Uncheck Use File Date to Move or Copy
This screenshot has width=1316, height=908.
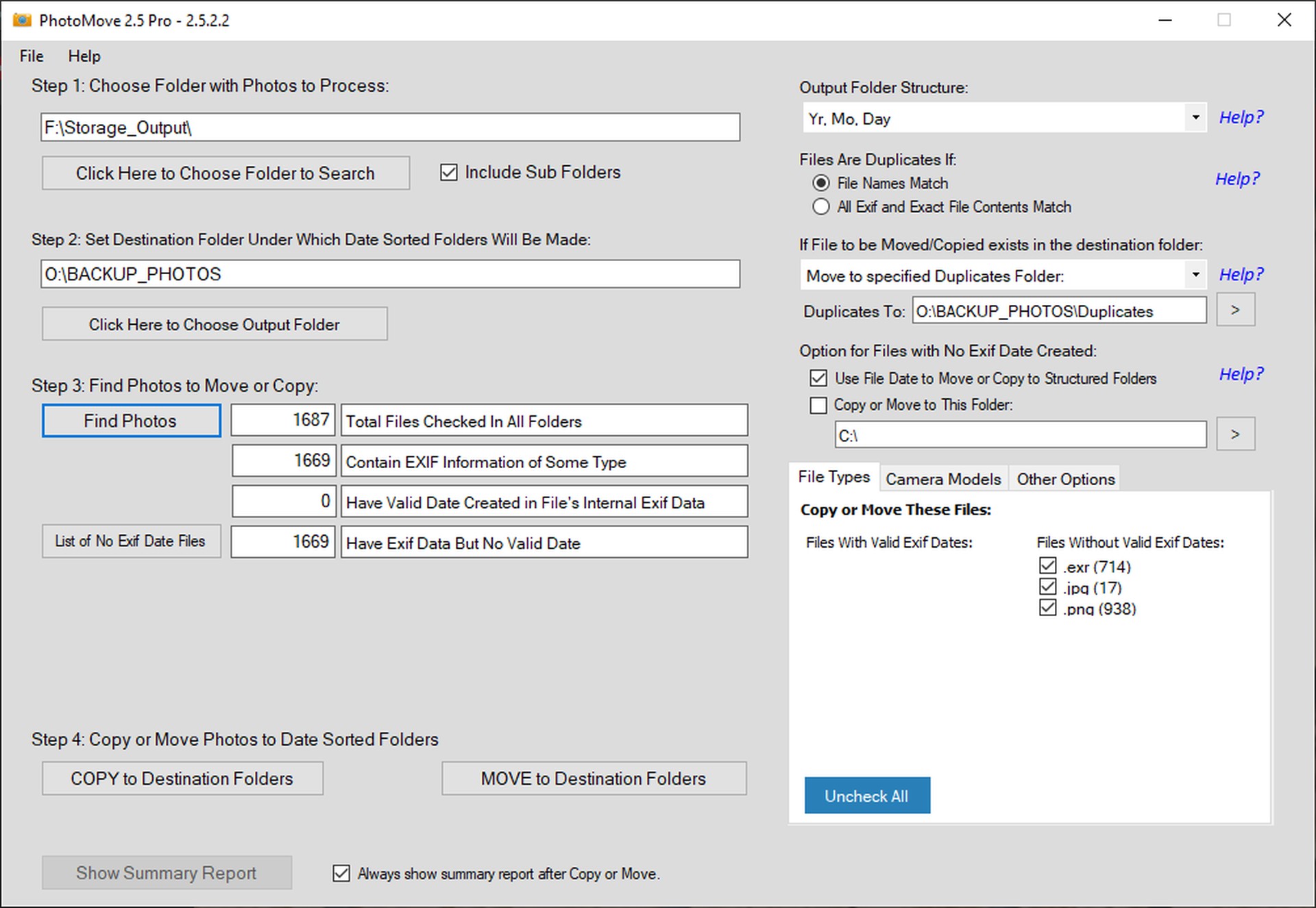click(x=818, y=378)
